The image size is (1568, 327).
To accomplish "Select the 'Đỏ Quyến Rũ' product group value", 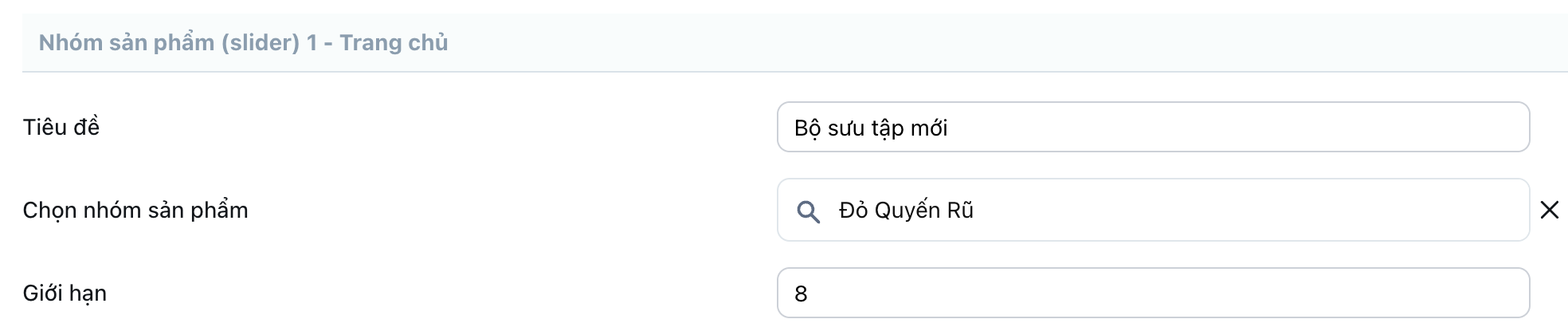I will click(906, 211).
